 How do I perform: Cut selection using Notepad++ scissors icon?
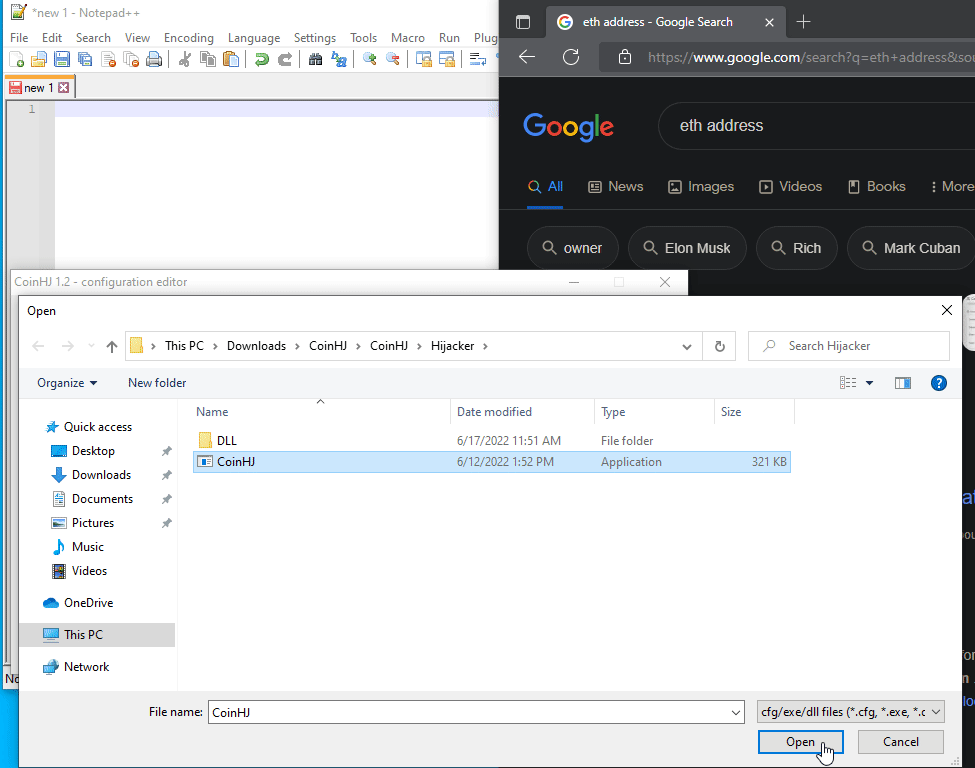tap(184, 59)
